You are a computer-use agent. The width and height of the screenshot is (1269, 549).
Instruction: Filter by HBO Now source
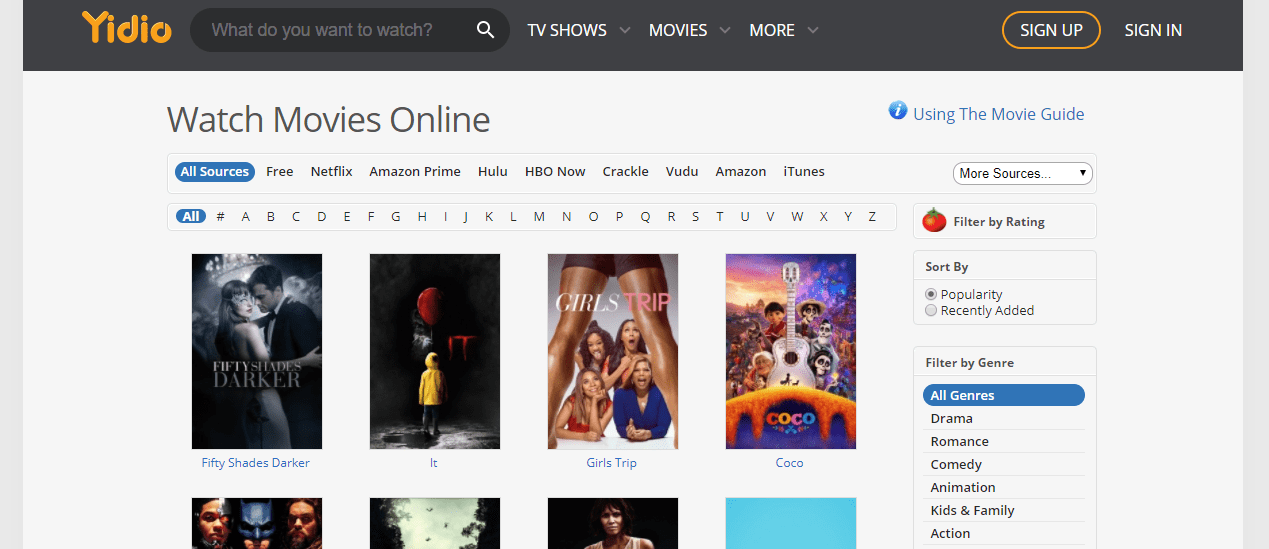pos(555,172)
